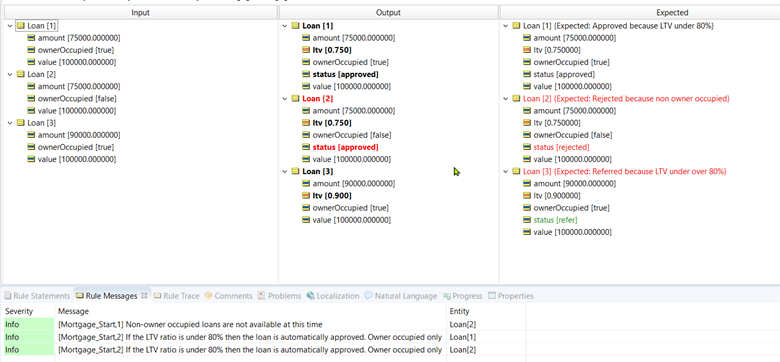The height and width of the screenshot is (362, 780).
Task: Collapse Loan [1] in the Input panel
Action: pyautogui.click(x=10, y=25)
